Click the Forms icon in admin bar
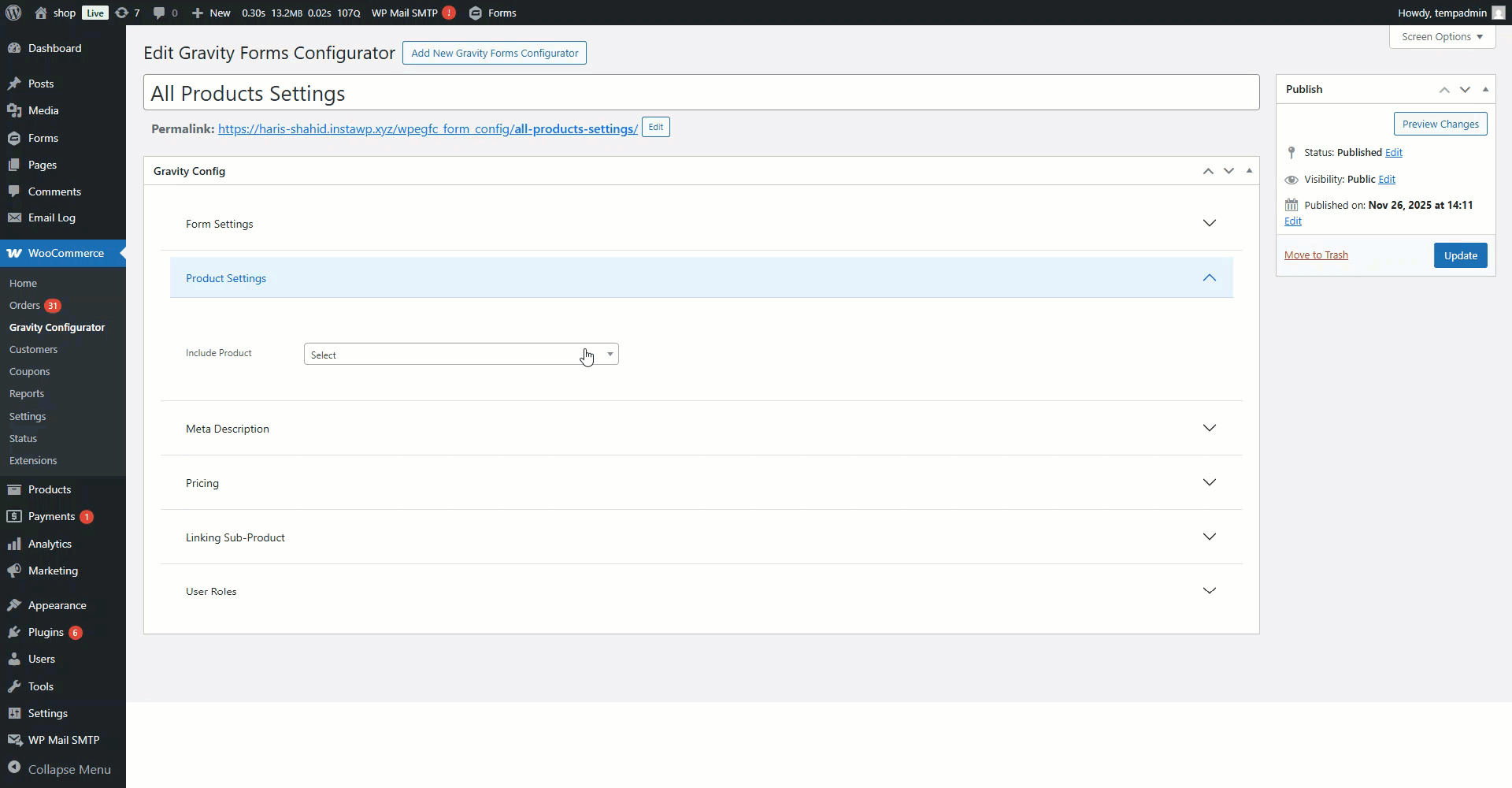This screenshot has width=1512, height=788. pos(476,13)
